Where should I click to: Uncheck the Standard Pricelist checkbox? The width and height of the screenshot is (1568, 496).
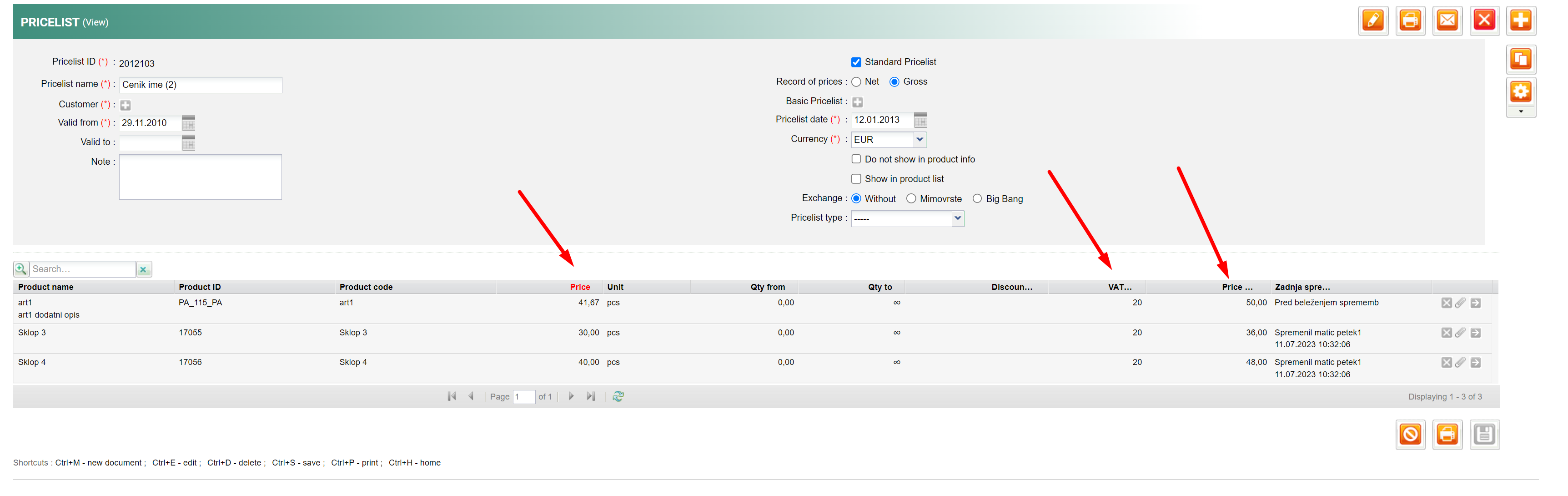[x=856, y=62]
